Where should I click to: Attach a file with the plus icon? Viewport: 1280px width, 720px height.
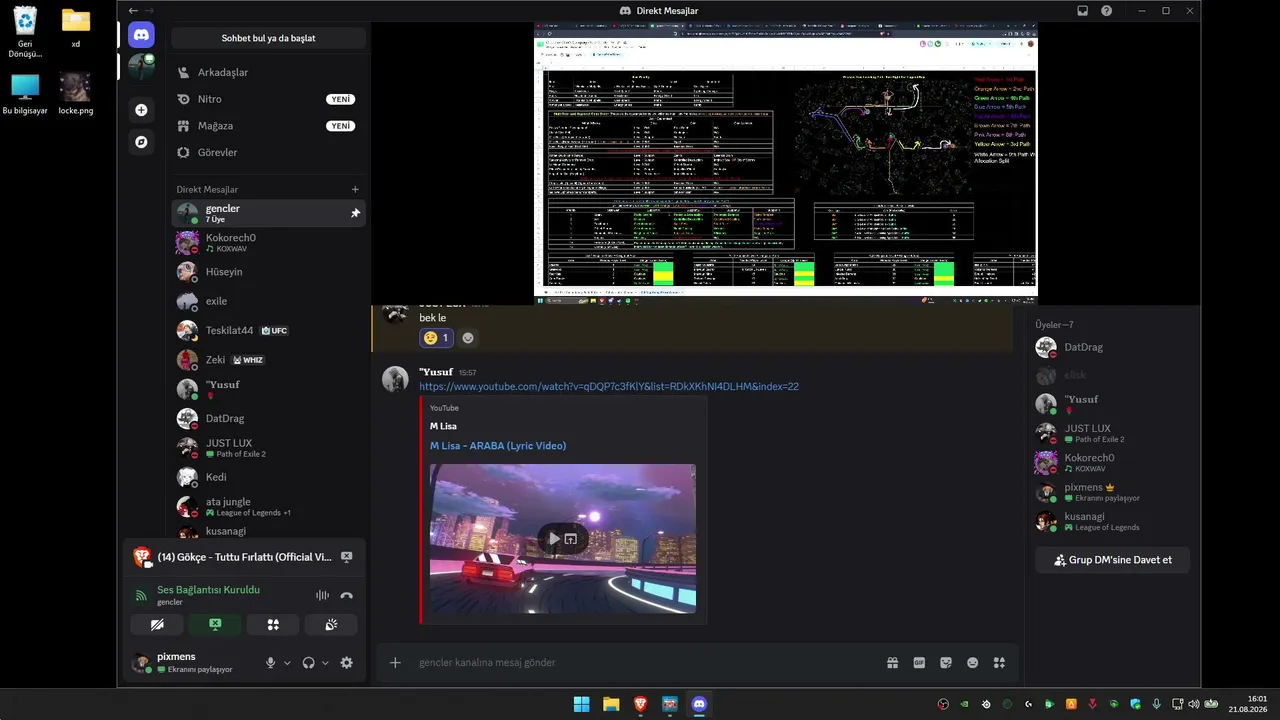click(395, 662)
